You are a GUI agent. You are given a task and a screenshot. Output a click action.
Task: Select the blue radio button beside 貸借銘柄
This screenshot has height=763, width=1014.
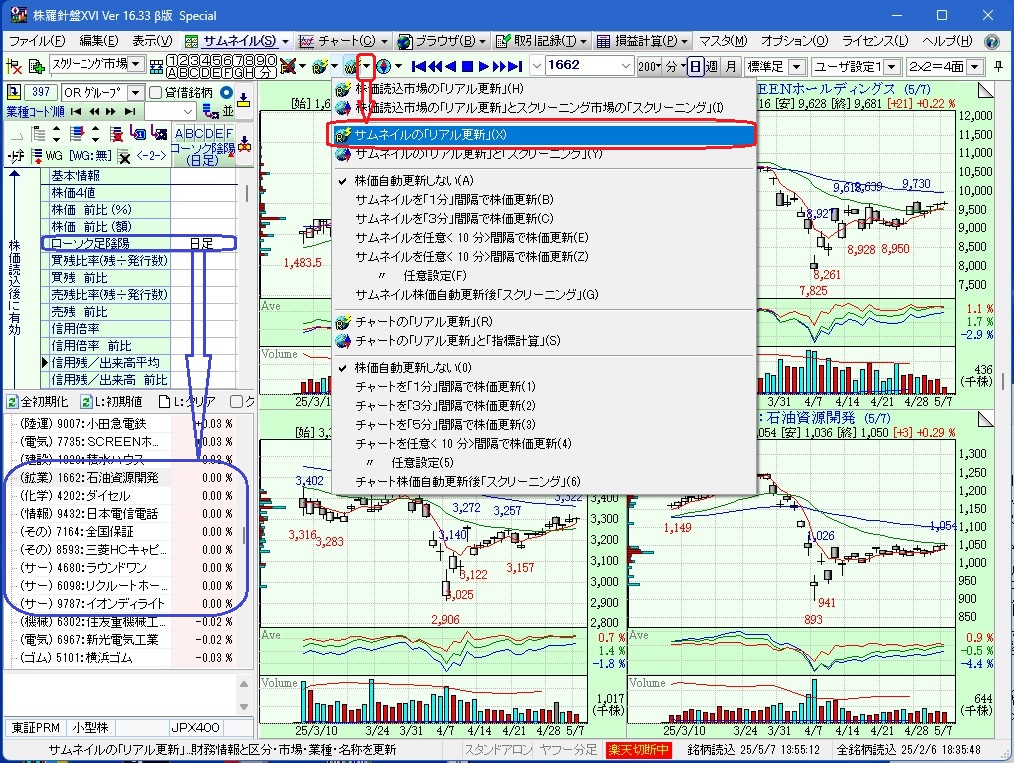click(x=226, y=92)
